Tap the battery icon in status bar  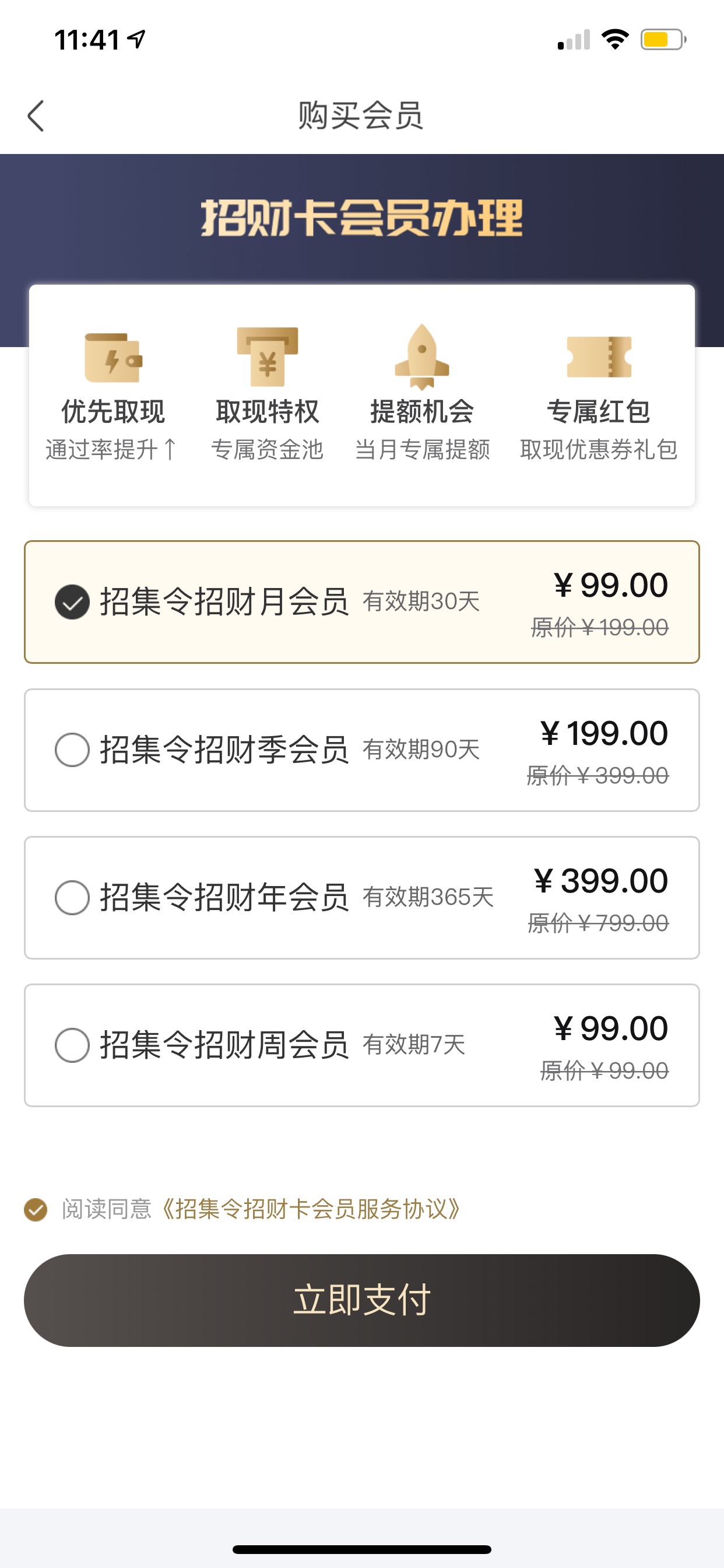pyautogui.click(x=663, y=40)
